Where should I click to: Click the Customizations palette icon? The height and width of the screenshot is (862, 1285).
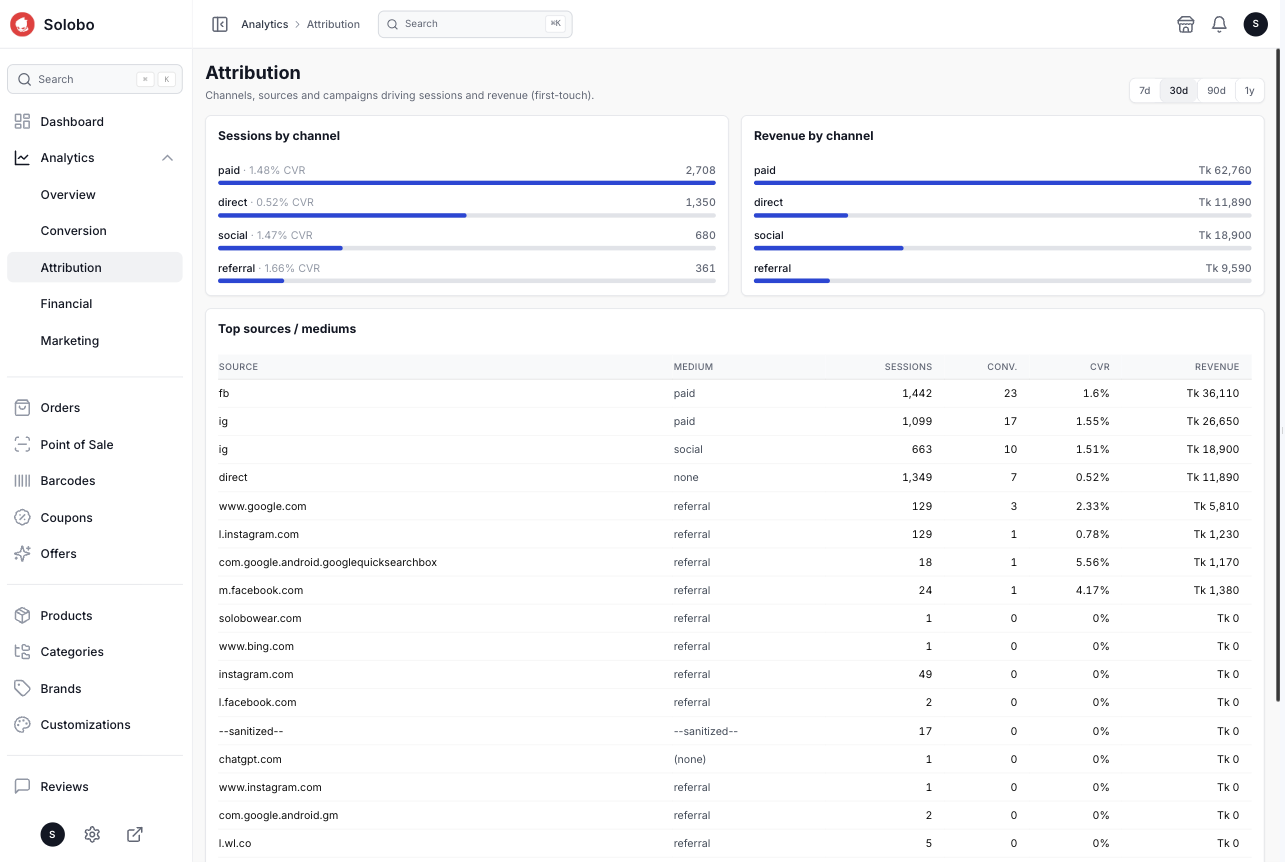coord(22,724)
